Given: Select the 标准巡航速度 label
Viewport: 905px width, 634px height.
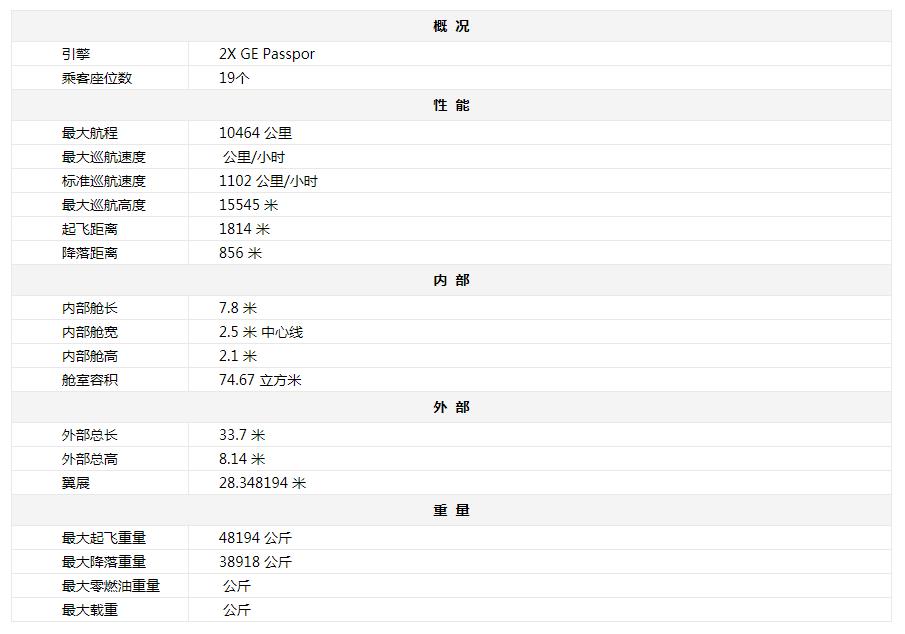Looking at the screenshot, I should (104, 181).
